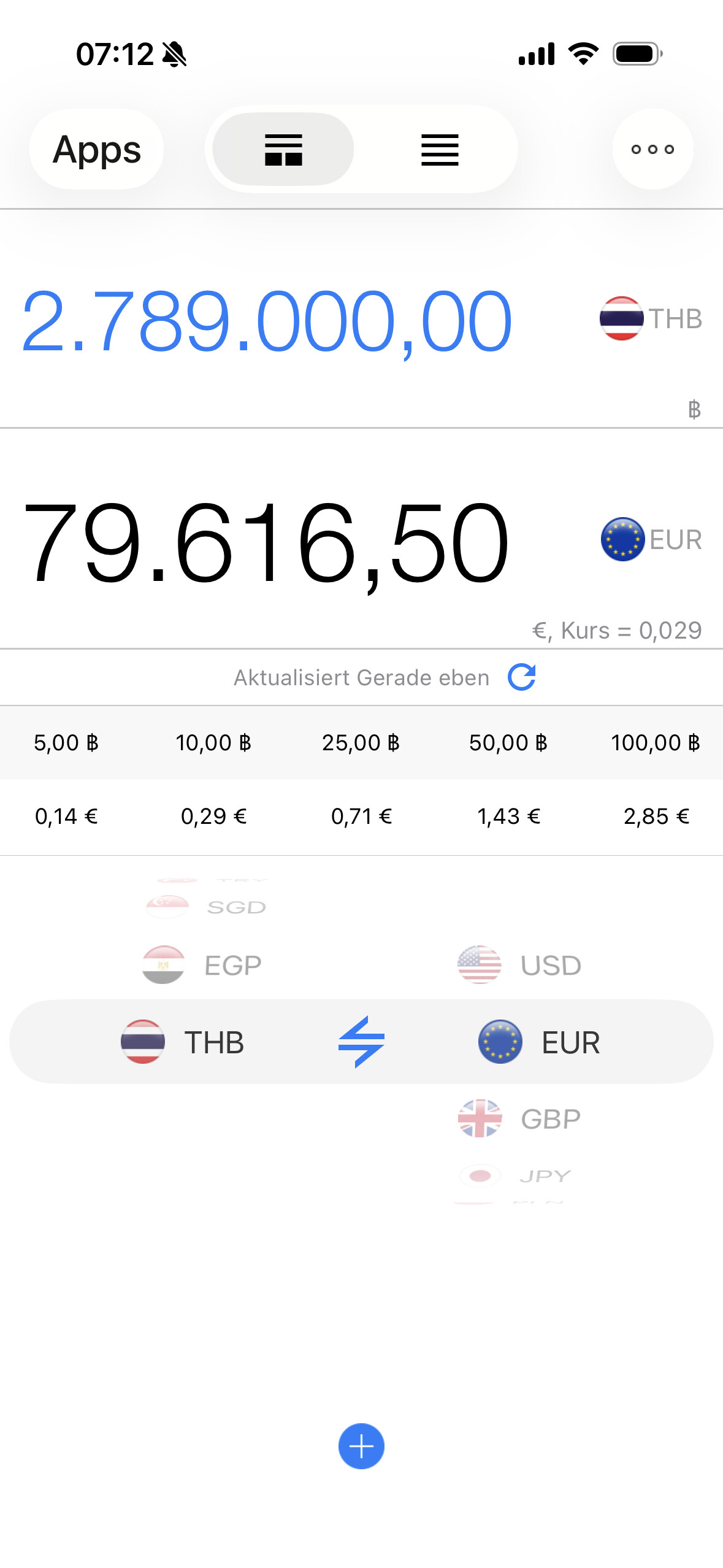Switch to the card layout view
723x1568 pixels.
pos(283,149)
